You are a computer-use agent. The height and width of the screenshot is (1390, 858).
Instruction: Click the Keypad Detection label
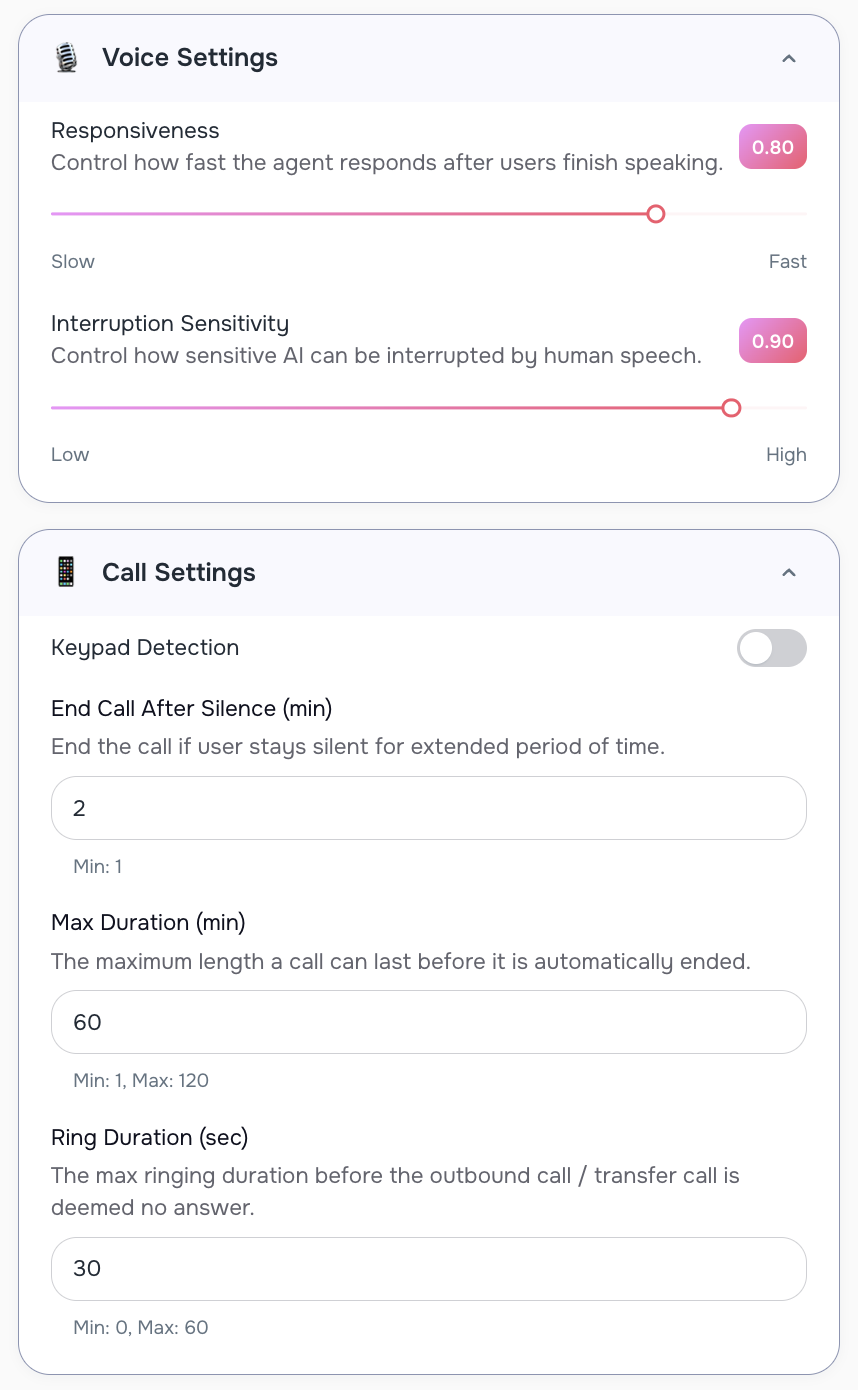[145, 648]
